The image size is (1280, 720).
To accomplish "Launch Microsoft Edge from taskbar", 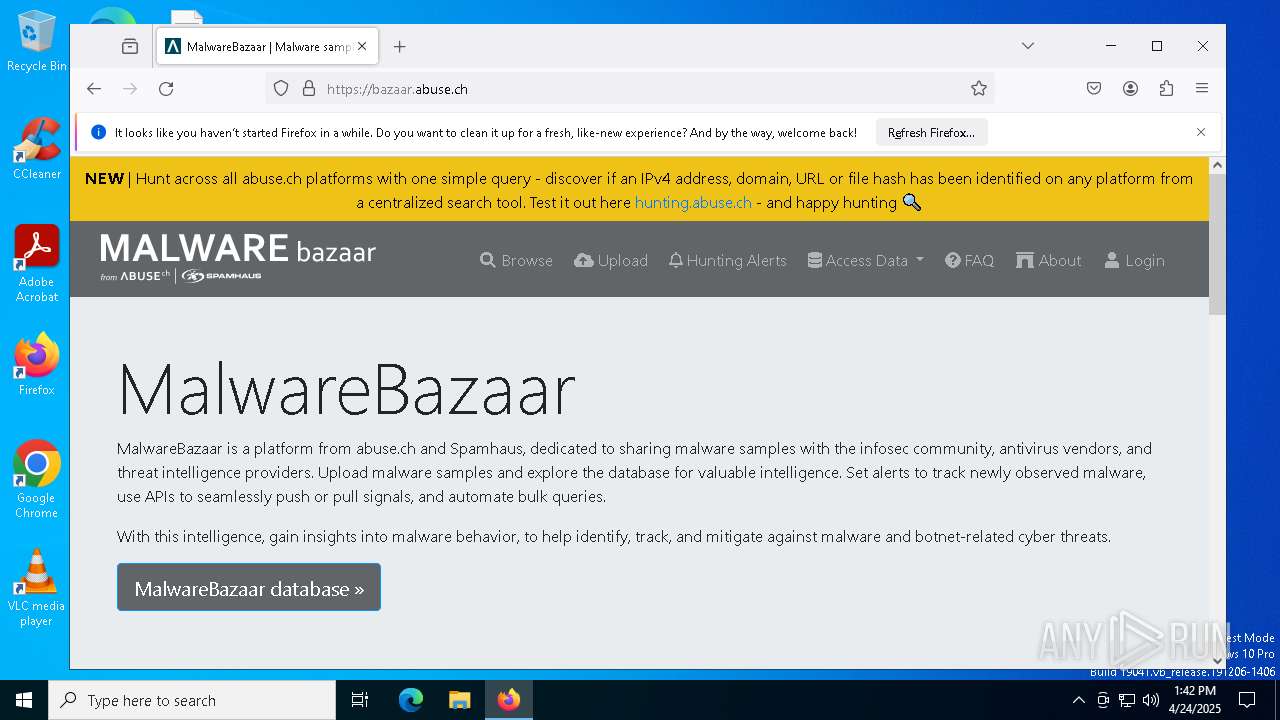I will click(411, 700).
